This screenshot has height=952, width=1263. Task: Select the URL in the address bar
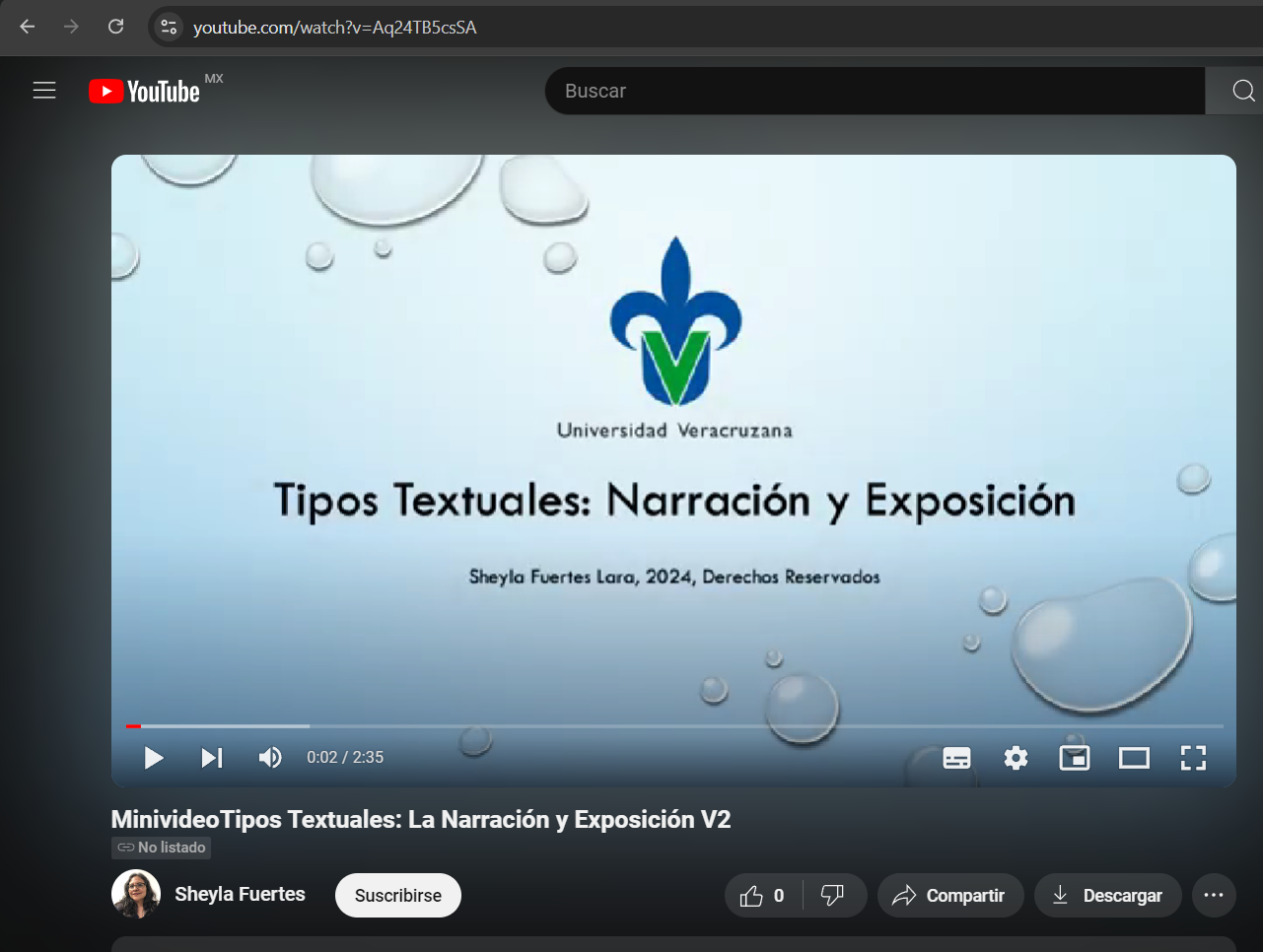tap(335, 28)
